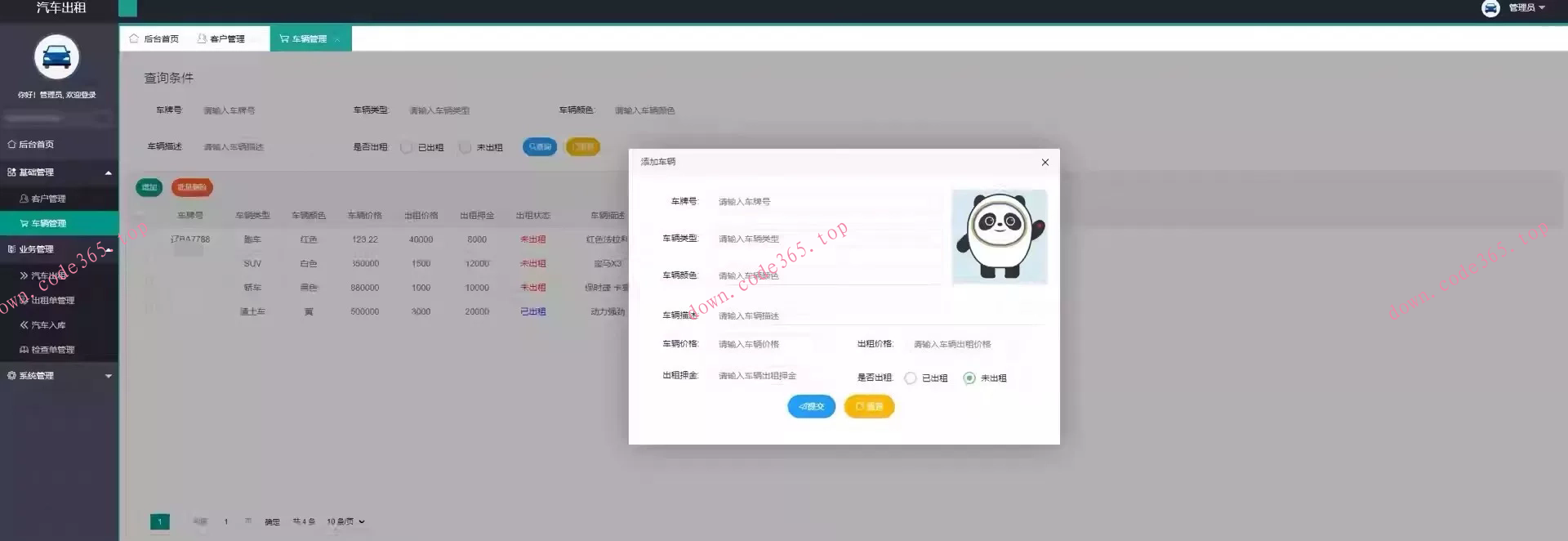Click the 重置 button in the dialog
The width and height of the screenshot is (1568, 541).
click(869, 406)
